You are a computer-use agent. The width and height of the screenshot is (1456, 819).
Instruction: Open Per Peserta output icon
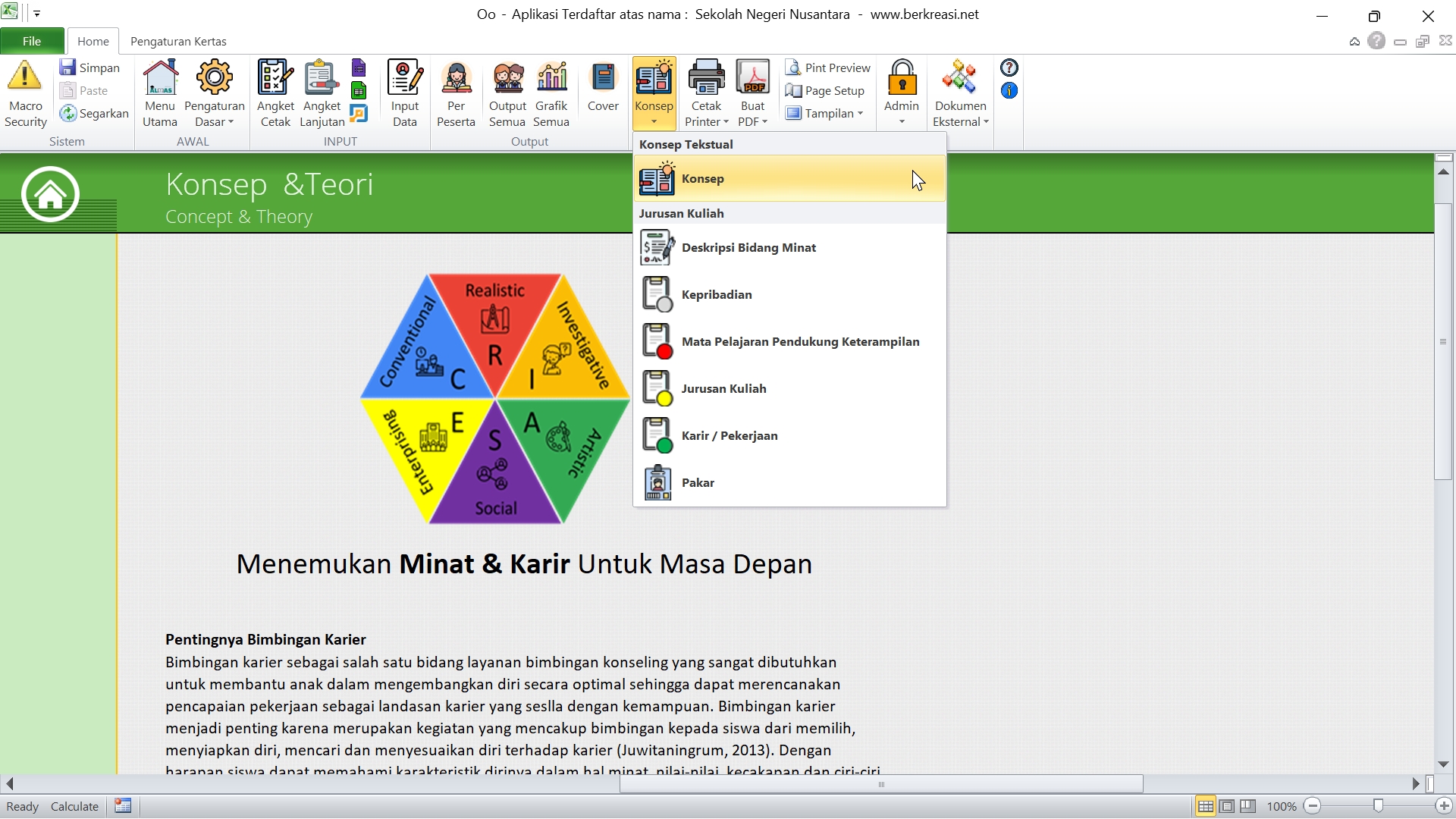coord(456,77)
